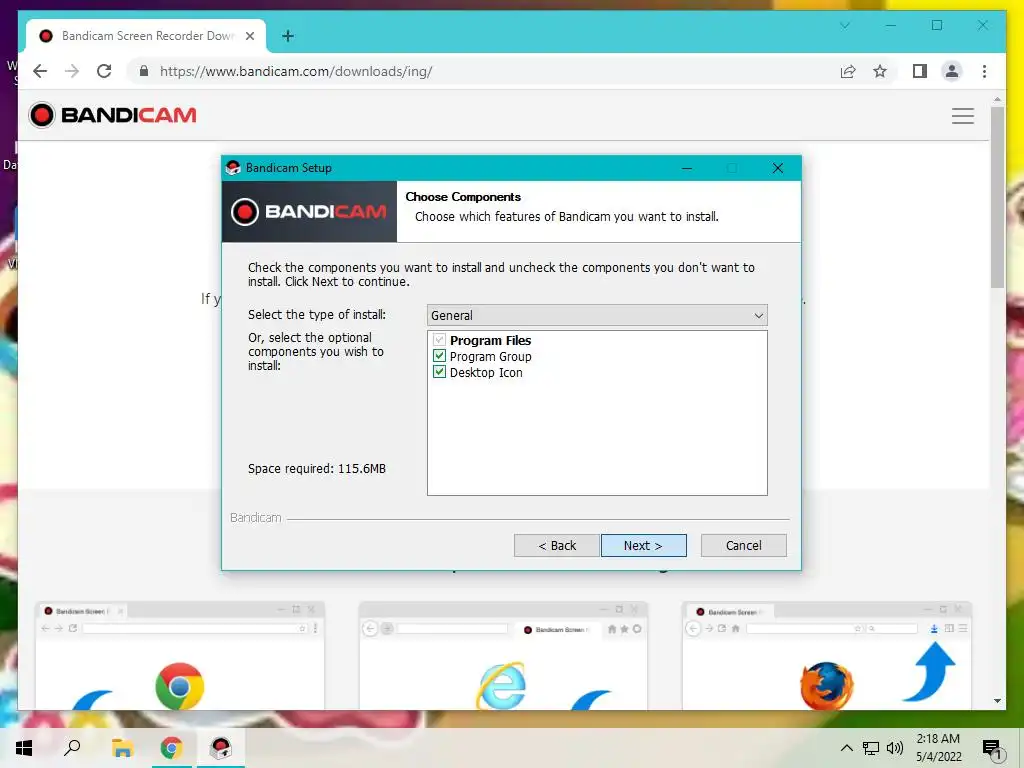Click scrollbar down arrow on webpage
This screenshot has height=768, width=1024.
click(997, 701)
